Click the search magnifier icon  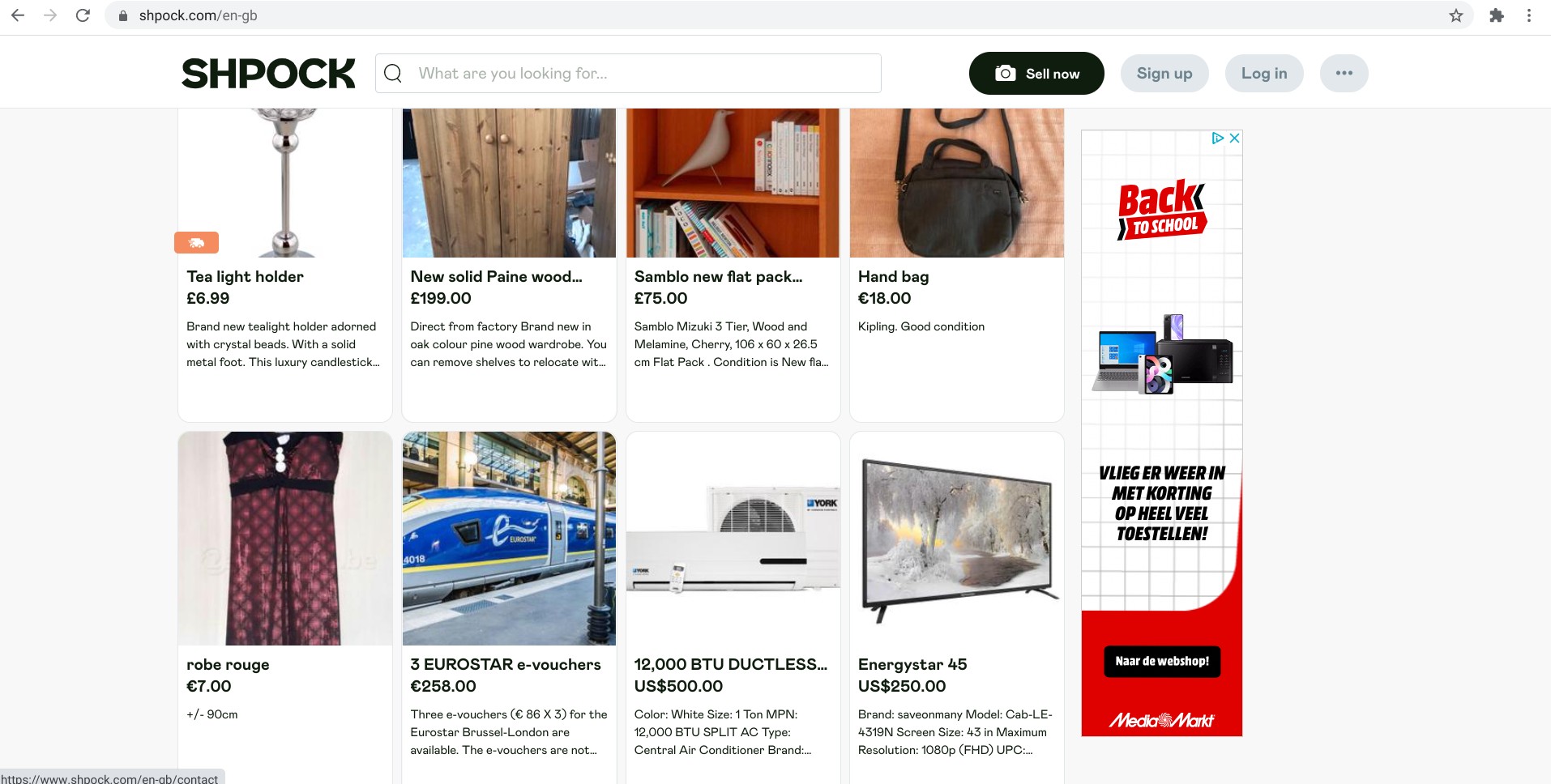tap(393, 74)
